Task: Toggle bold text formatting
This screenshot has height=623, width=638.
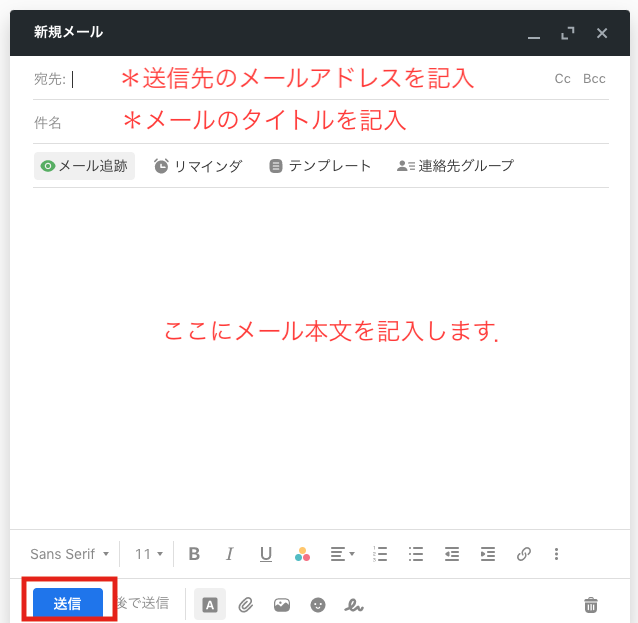Action: (x=194, y=554)
